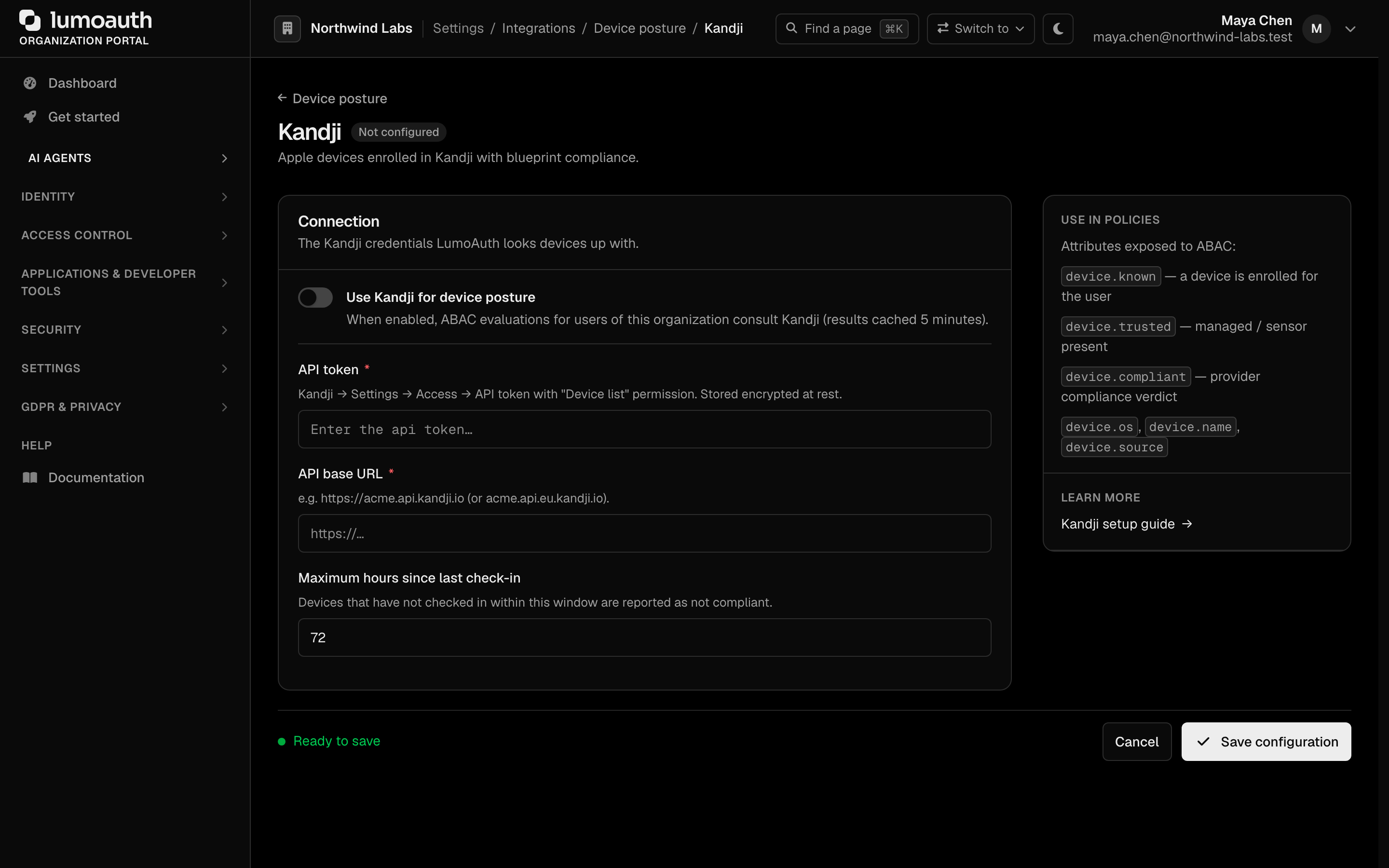1389x868 pixels.
Task: Go to Device posture breadcrumb
Action: tap(640, 28)
